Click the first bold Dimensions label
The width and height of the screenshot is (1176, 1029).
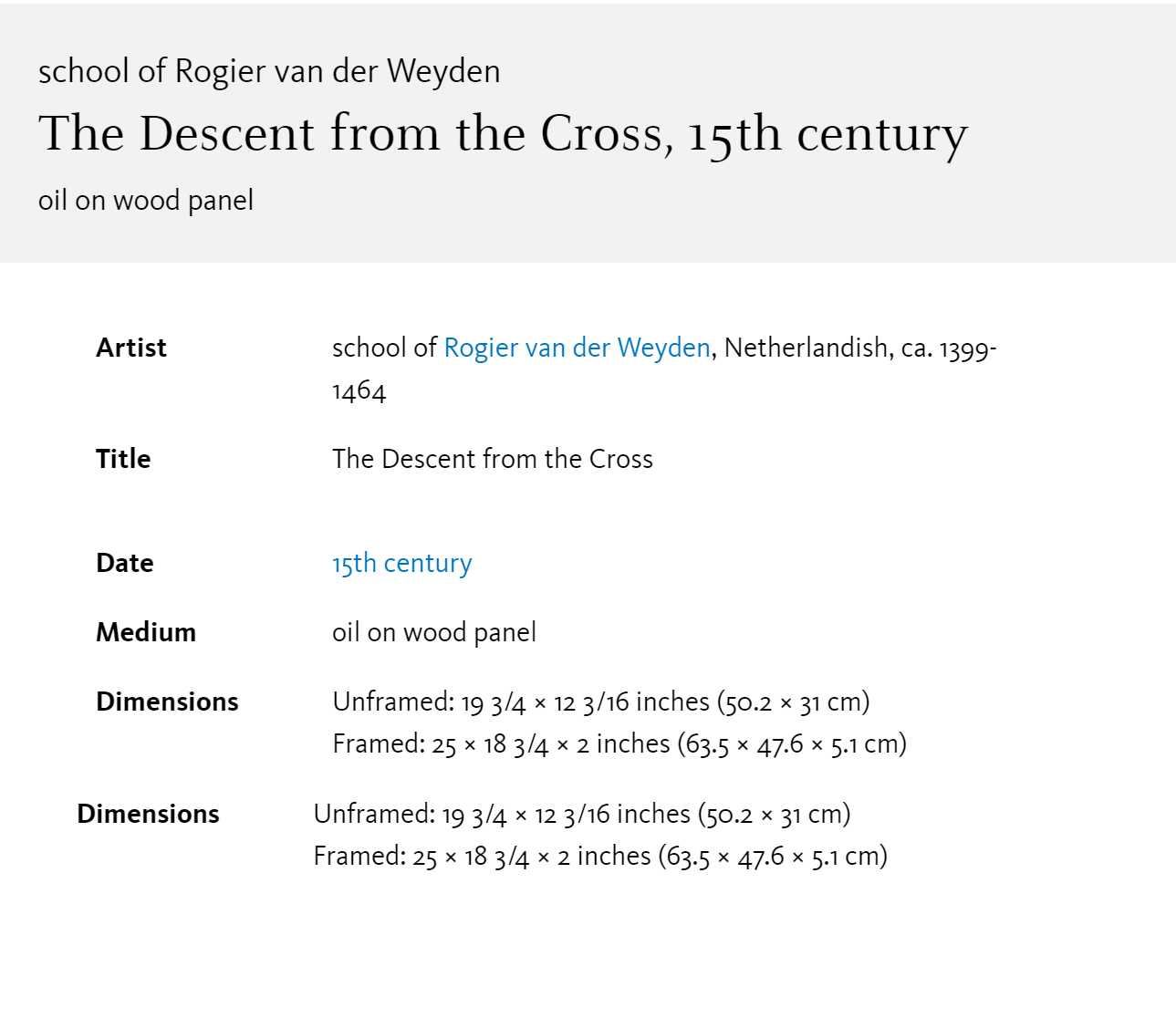point(167,702)
